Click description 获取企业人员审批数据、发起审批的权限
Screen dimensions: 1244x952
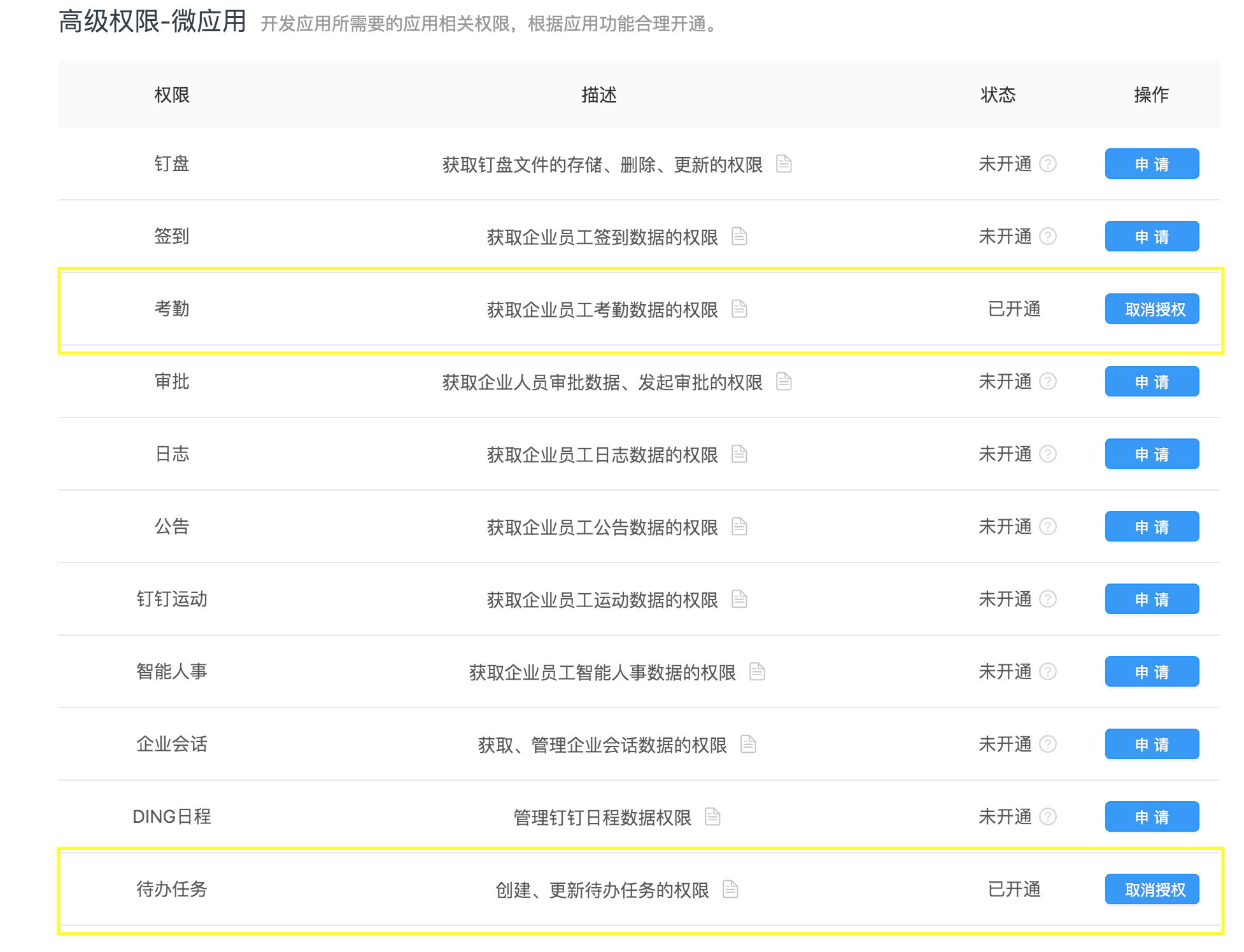[602, 382]
